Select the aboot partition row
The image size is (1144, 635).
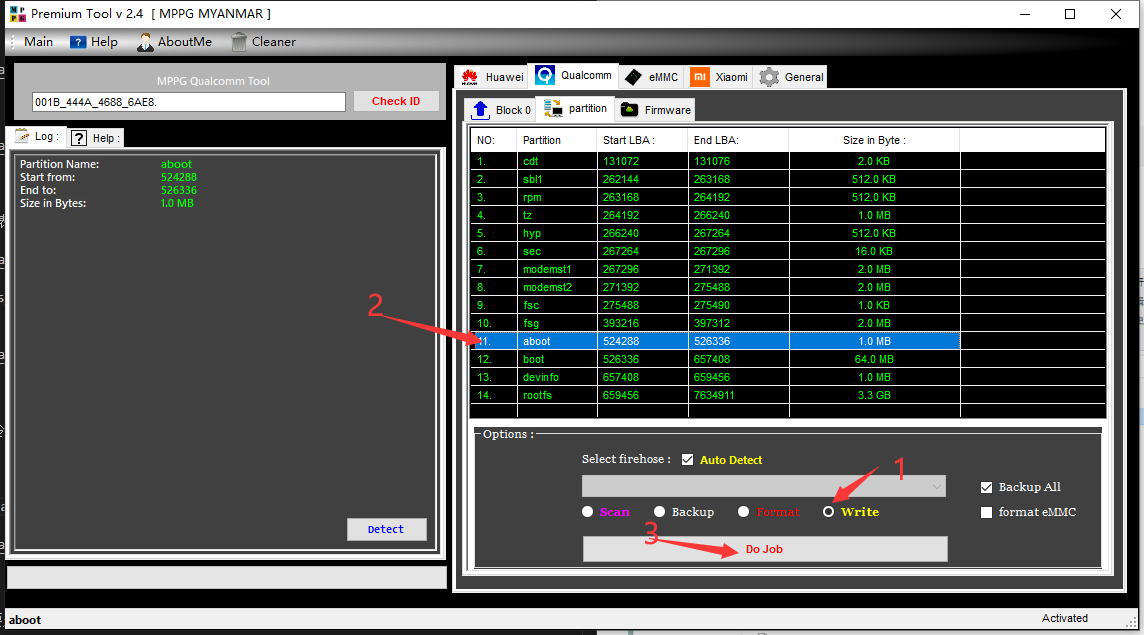(715, 341)
